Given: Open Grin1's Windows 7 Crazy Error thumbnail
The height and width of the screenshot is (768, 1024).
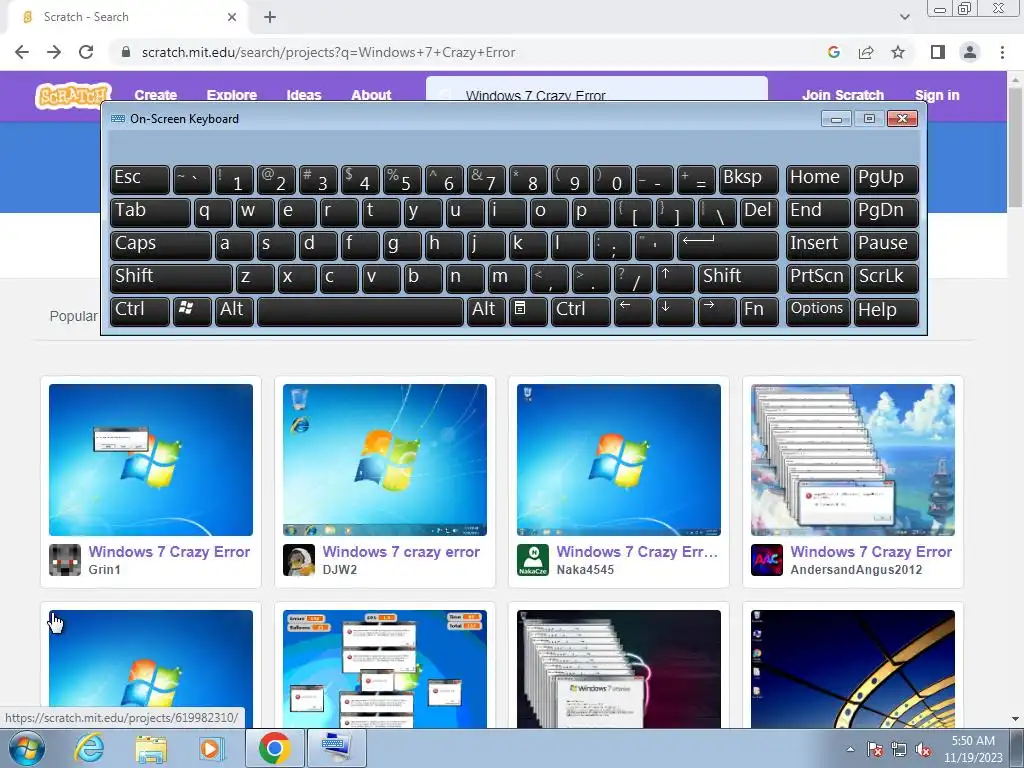Looking at the screenshot, I should point(151,460).
